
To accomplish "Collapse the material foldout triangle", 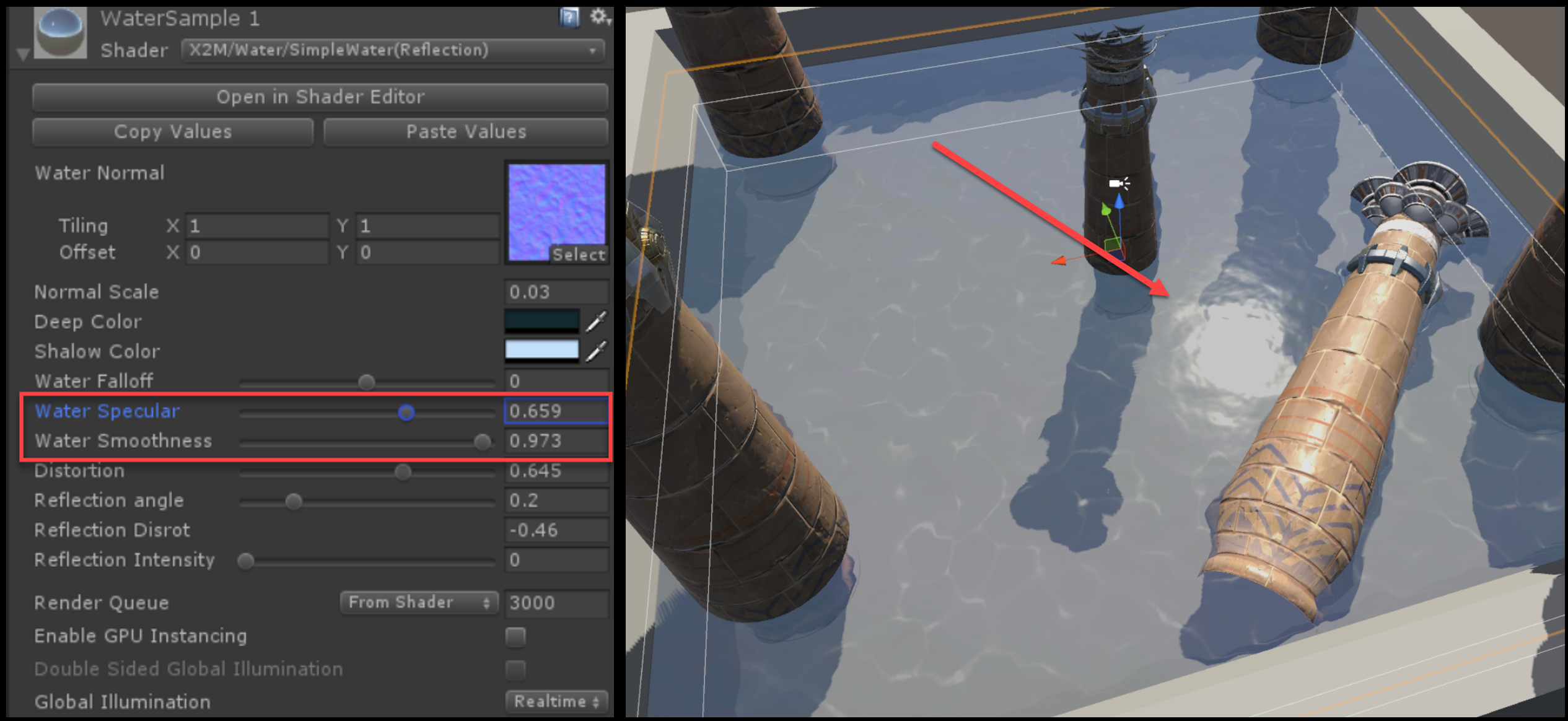I will pos(23,55).
